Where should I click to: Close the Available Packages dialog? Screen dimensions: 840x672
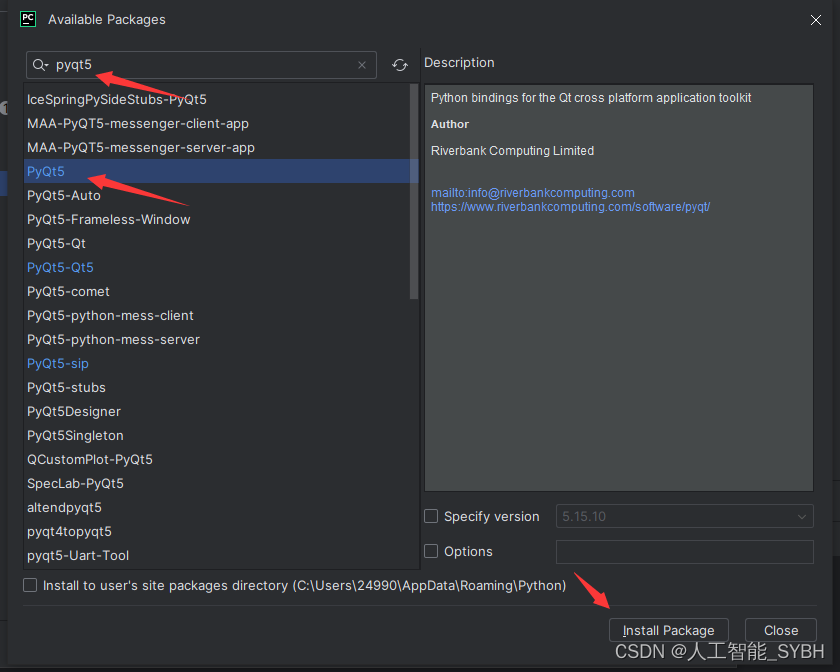click(815, 20)
